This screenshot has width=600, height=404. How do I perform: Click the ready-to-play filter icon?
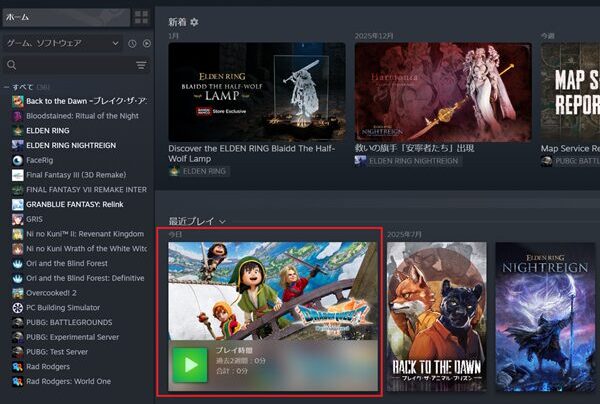(x=147, y=44)
